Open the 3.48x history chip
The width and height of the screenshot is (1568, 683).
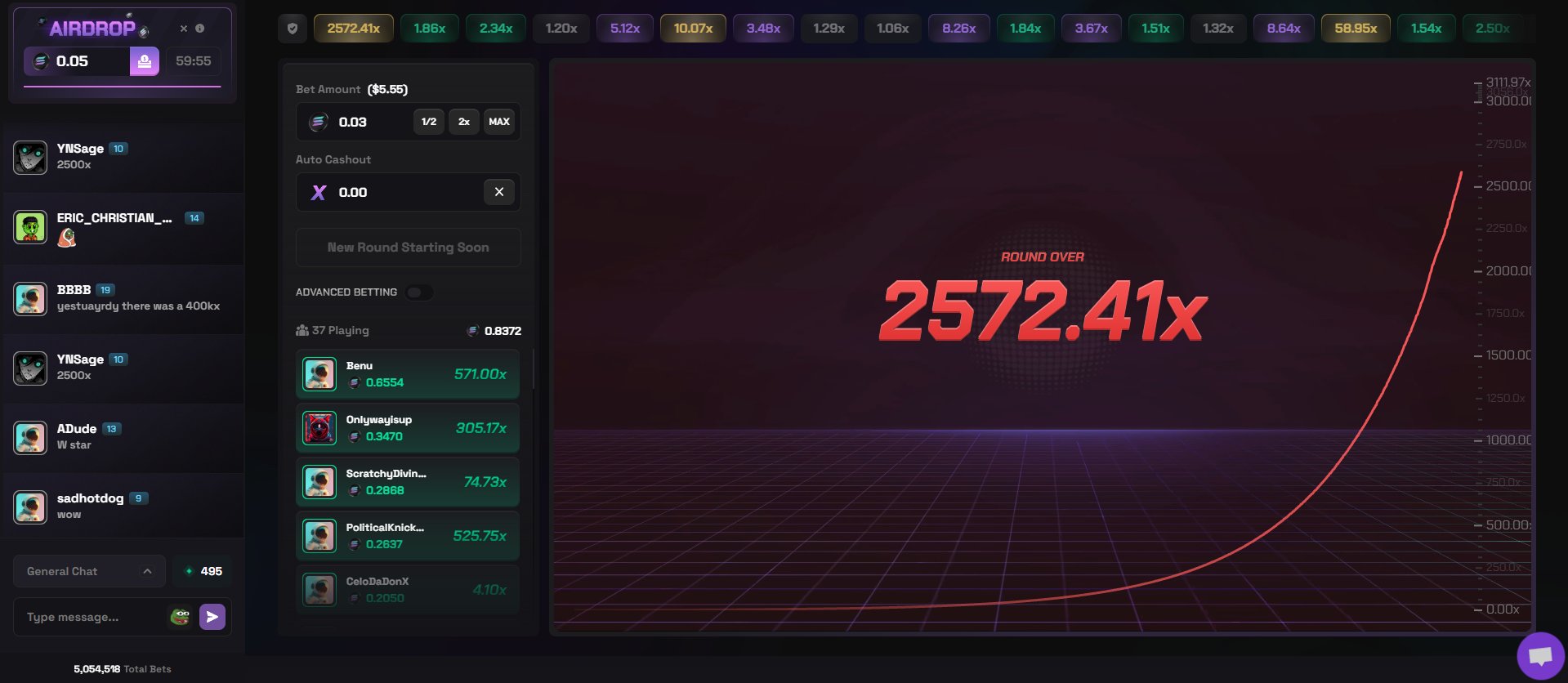click(763, 29)
